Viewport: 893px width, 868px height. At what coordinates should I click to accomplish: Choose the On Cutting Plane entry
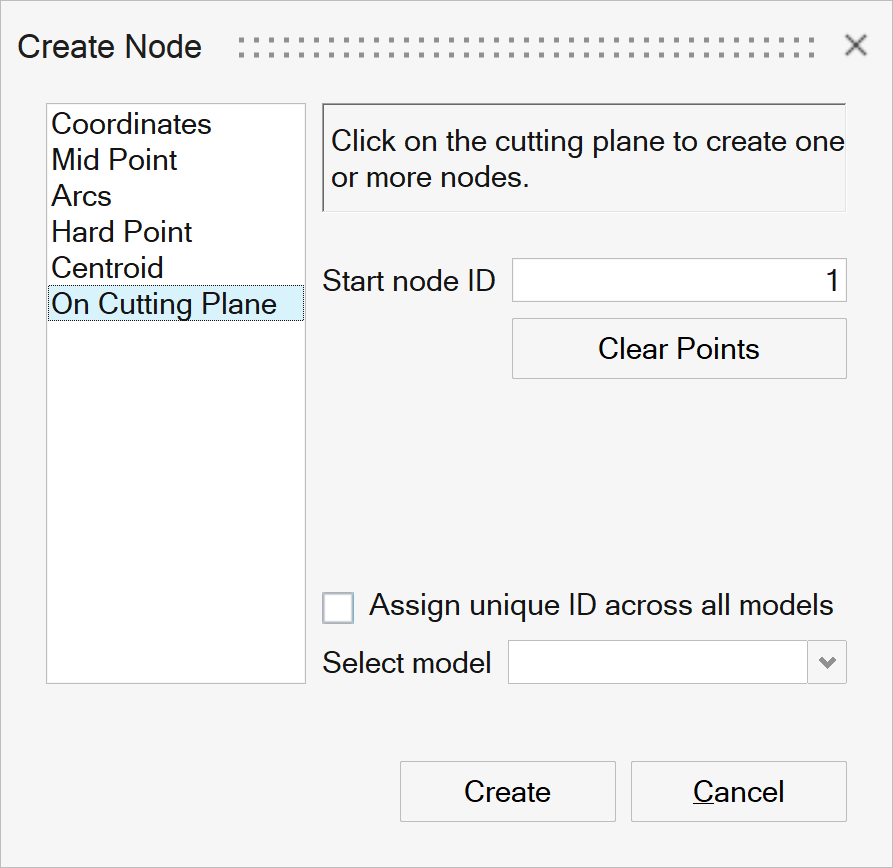click(x=164, y=304)
